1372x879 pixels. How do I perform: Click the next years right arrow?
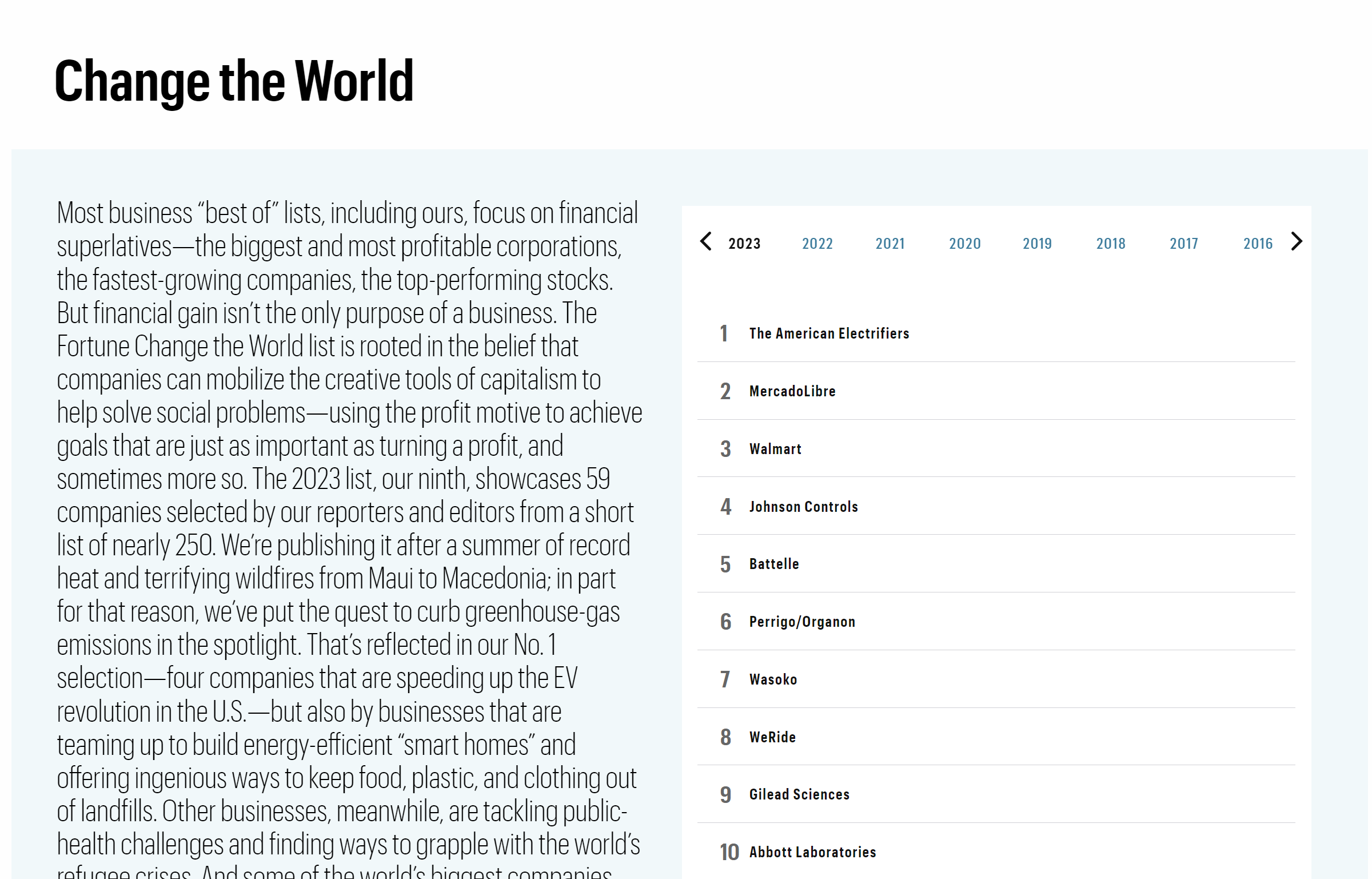(x=1297, y=241)
